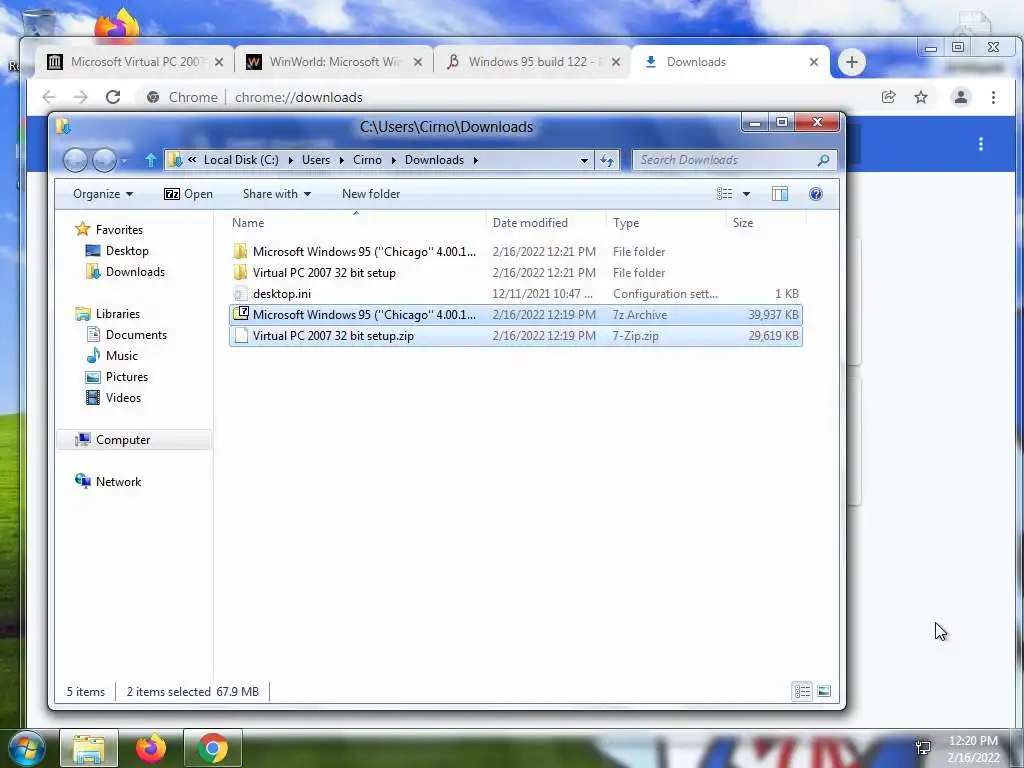Image resolution: width=1024 pixels, height=768 pixels.
Task: Open a new Chrome tab
Action: (852, 63)
